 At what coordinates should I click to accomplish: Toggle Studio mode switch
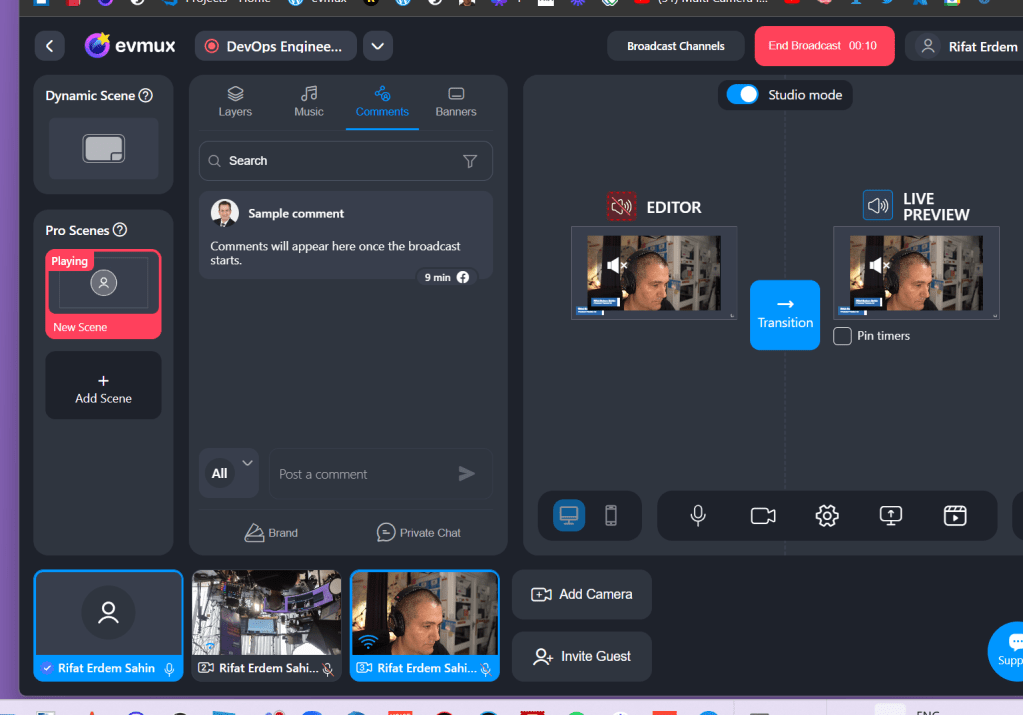coord(742,95)
